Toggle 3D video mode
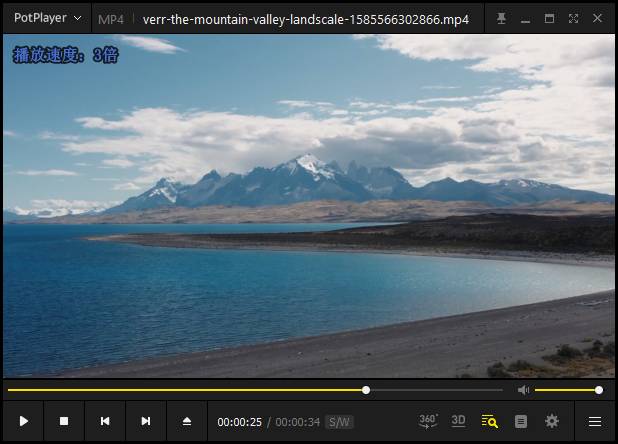Image resolution: width=618 pixels, height=444 pixels. (x=458, y=421)
